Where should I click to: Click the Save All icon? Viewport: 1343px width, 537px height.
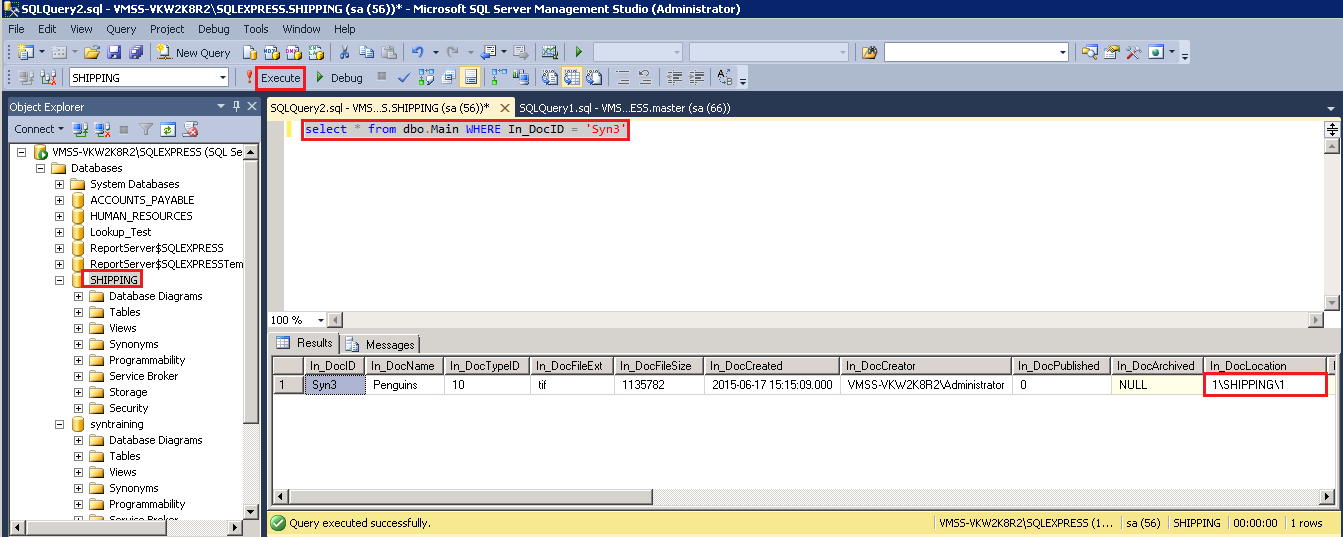pyautogui.click(x=136, y=52)
